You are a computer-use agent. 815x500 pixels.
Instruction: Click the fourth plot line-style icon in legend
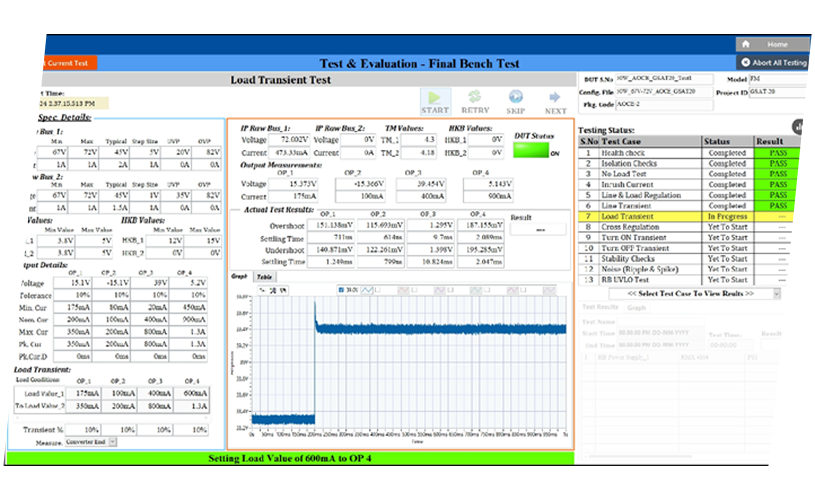click(x=476, y=290)
